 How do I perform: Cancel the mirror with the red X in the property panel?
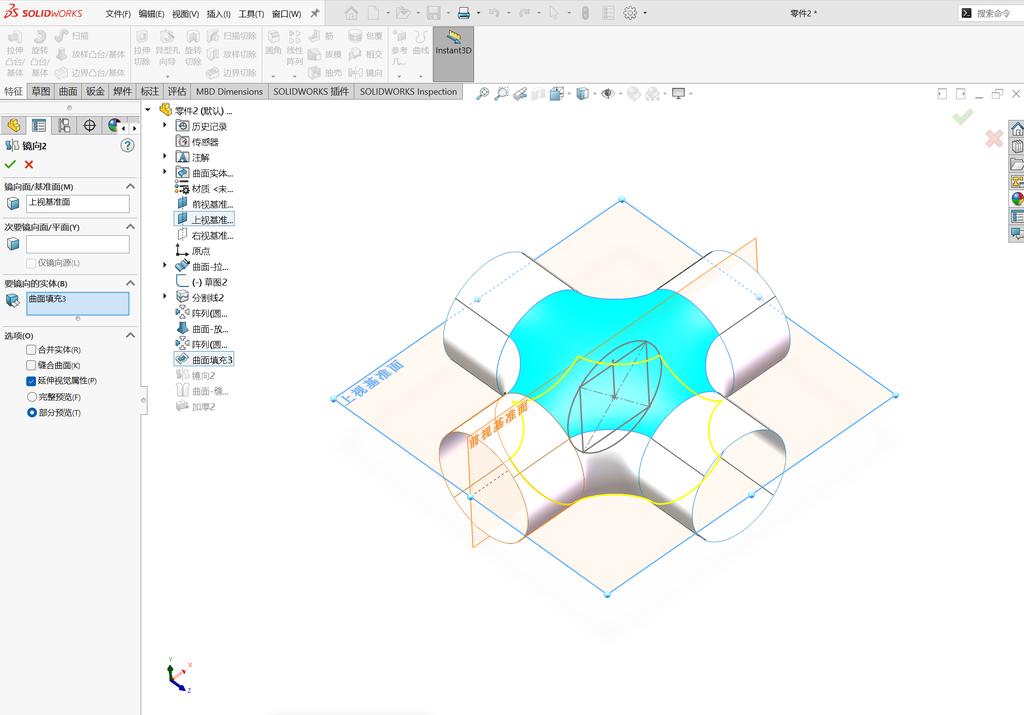(x=29, y=165)
